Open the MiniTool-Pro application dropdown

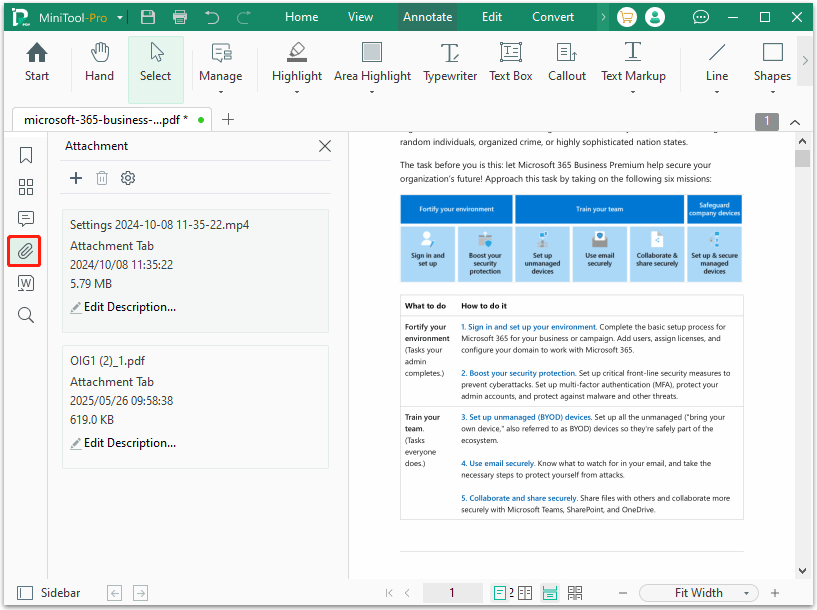click(x=120, y=17)
